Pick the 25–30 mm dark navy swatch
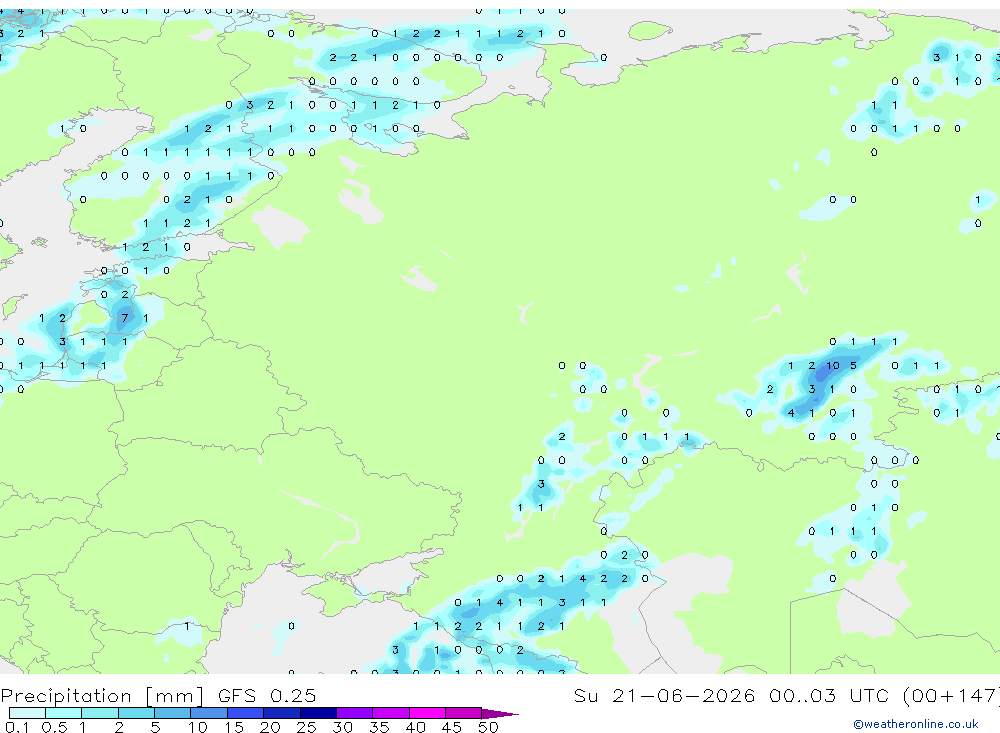Image resolution: width=1000 pixels, height=733 pixels. [318, 713]
